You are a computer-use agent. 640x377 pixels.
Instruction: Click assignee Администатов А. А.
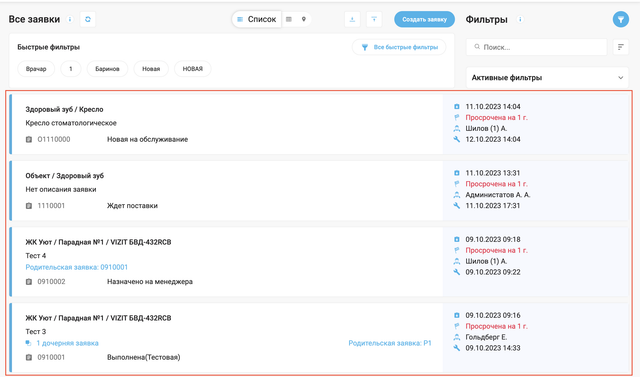click(x=498, y=195)
